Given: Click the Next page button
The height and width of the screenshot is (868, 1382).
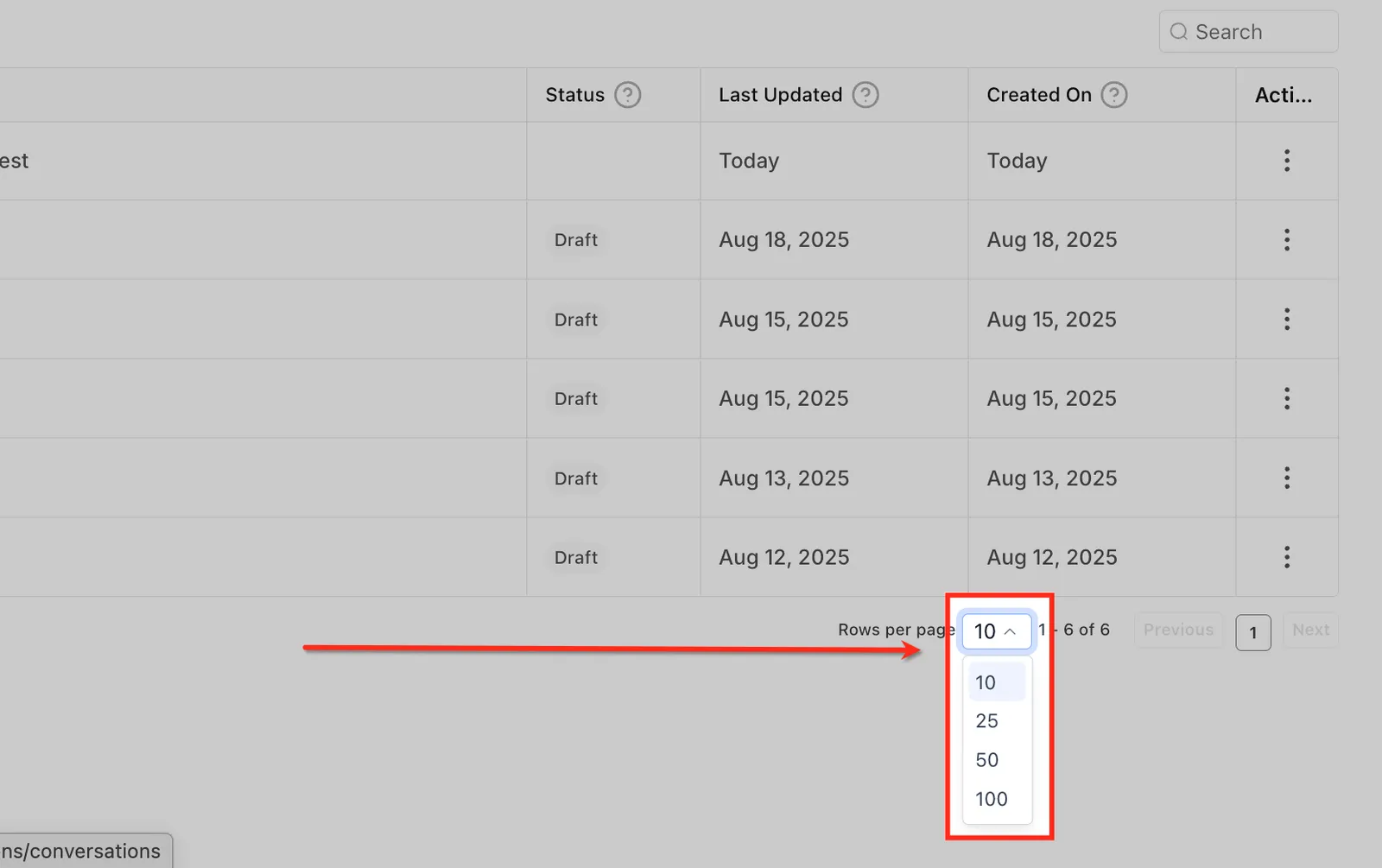Looking at the screenshot, I should 1310,630.
